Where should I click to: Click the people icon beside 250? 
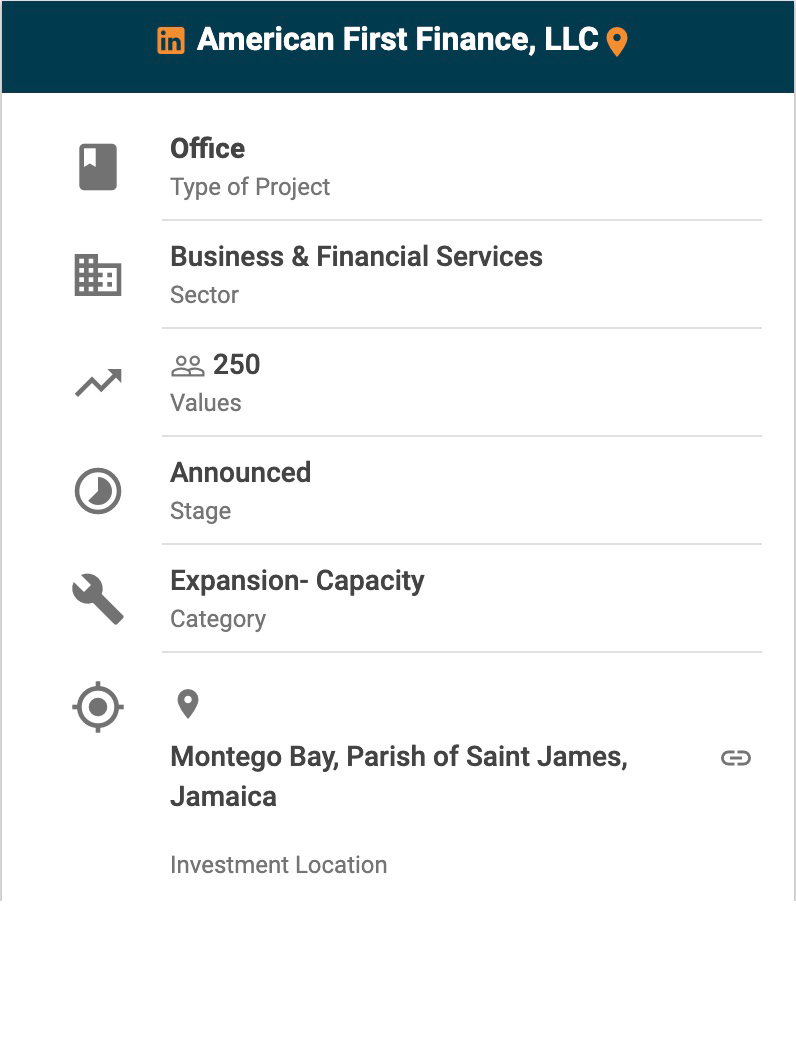pos(187,366)
